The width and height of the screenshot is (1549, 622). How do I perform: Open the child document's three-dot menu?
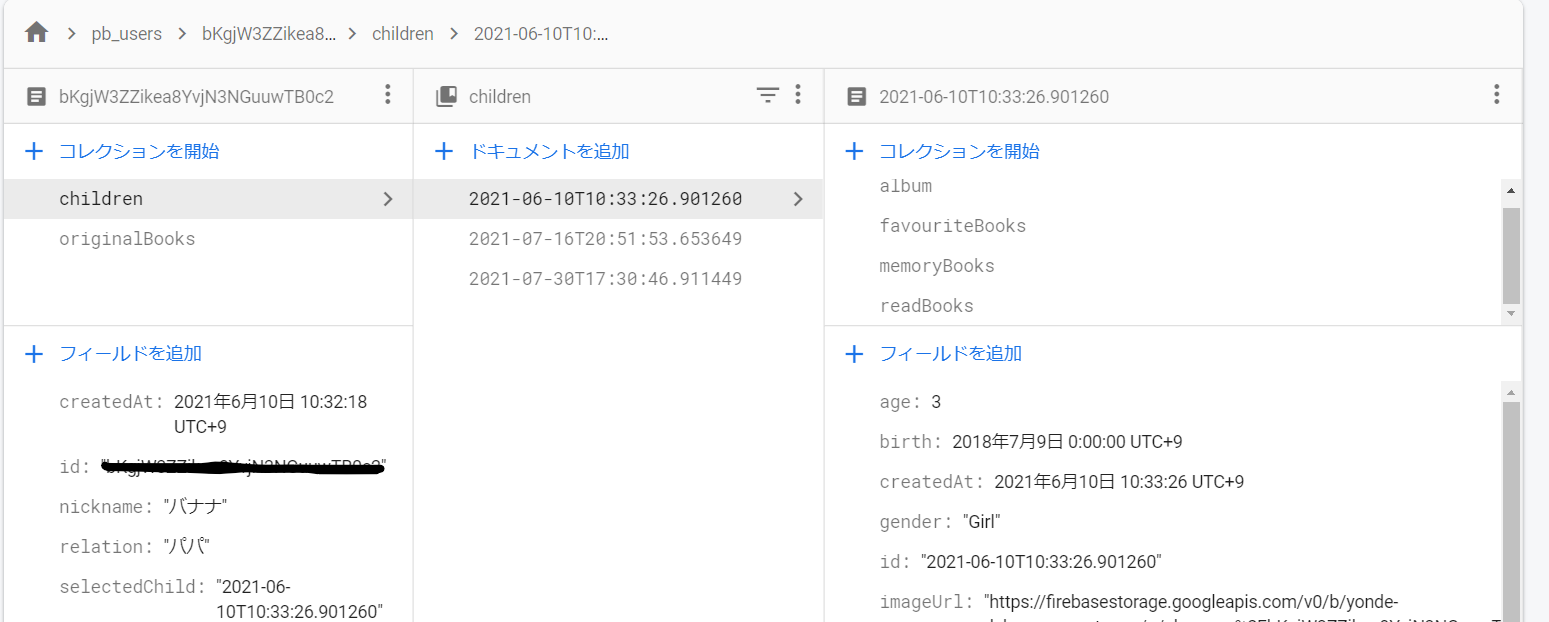(1496, 95)
